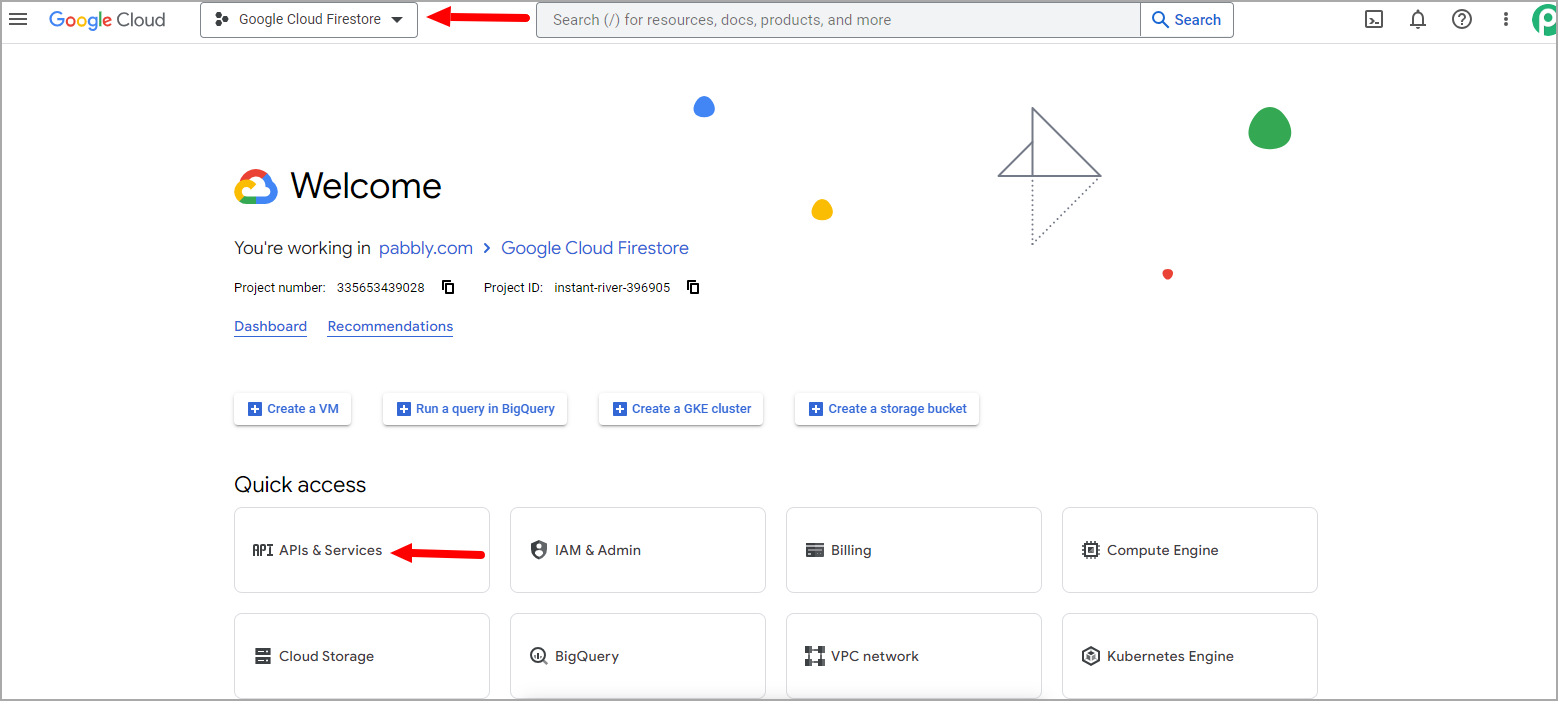Copy the project ID instant-river-396905
This screenshot has width=1558, height=701.
click(693, 287)
